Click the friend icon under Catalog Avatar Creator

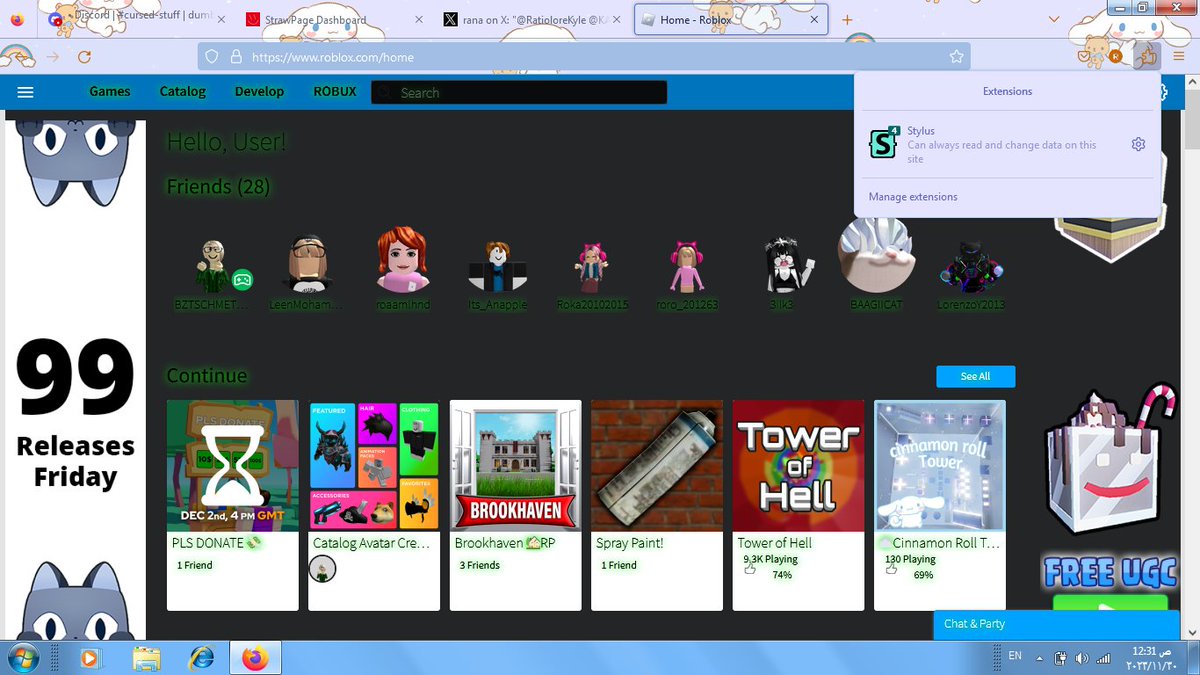(x=322, y=570)
